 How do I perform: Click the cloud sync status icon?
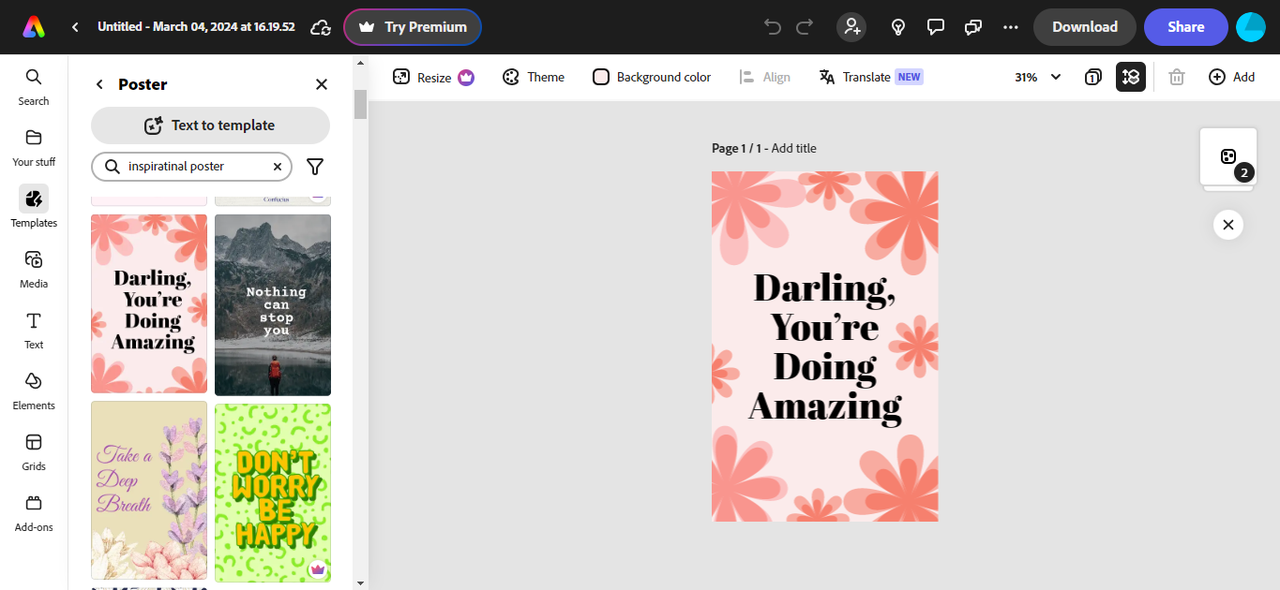321,27
